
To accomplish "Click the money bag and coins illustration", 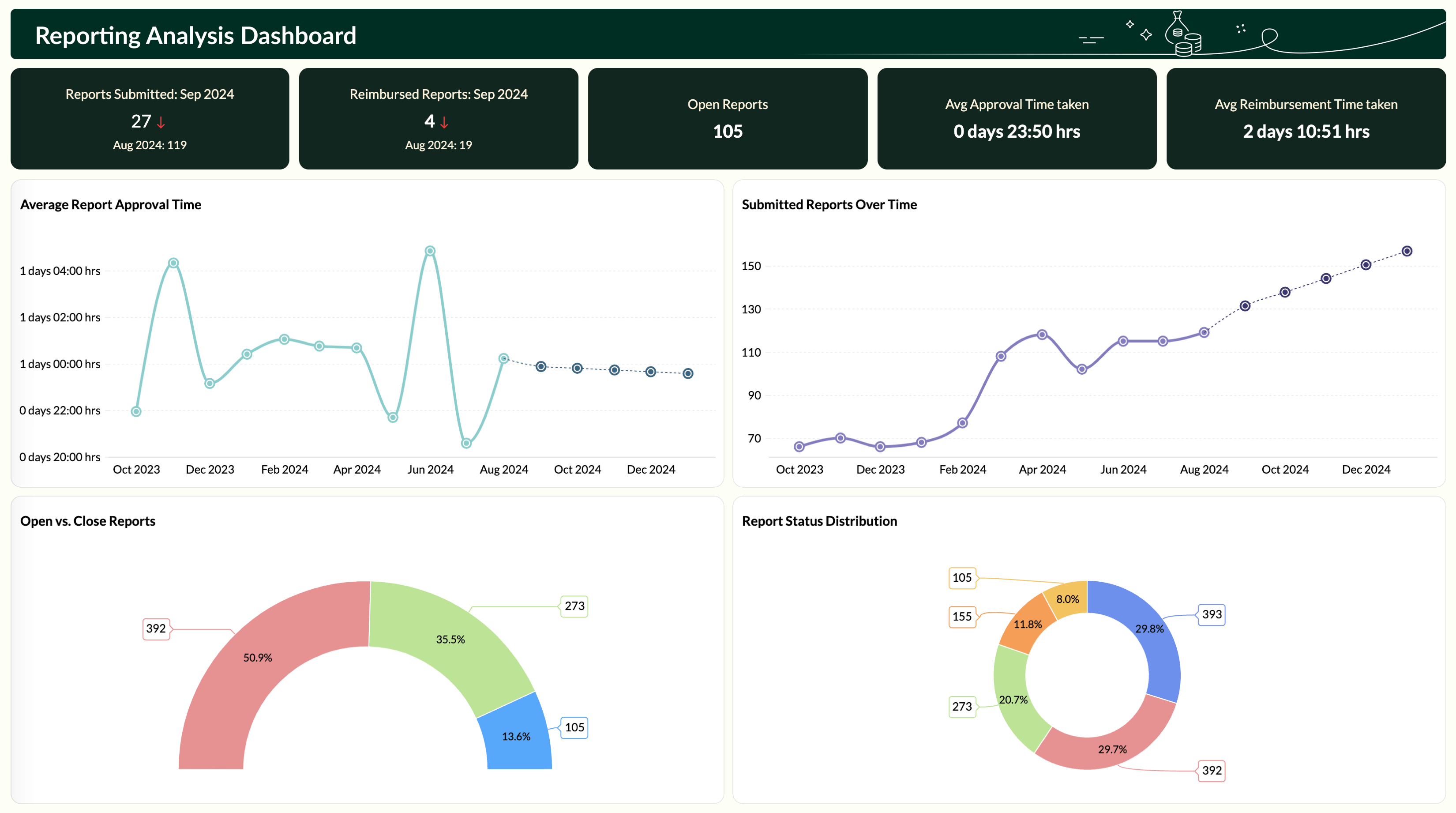I will (1183, 34).
